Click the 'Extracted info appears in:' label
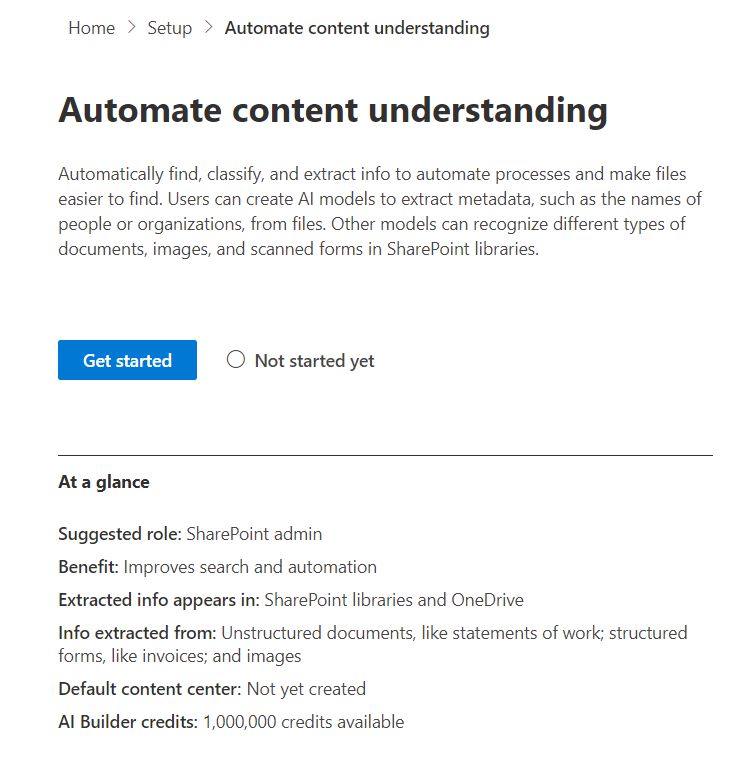Screen dimensions: 735x775 (159, 600)
